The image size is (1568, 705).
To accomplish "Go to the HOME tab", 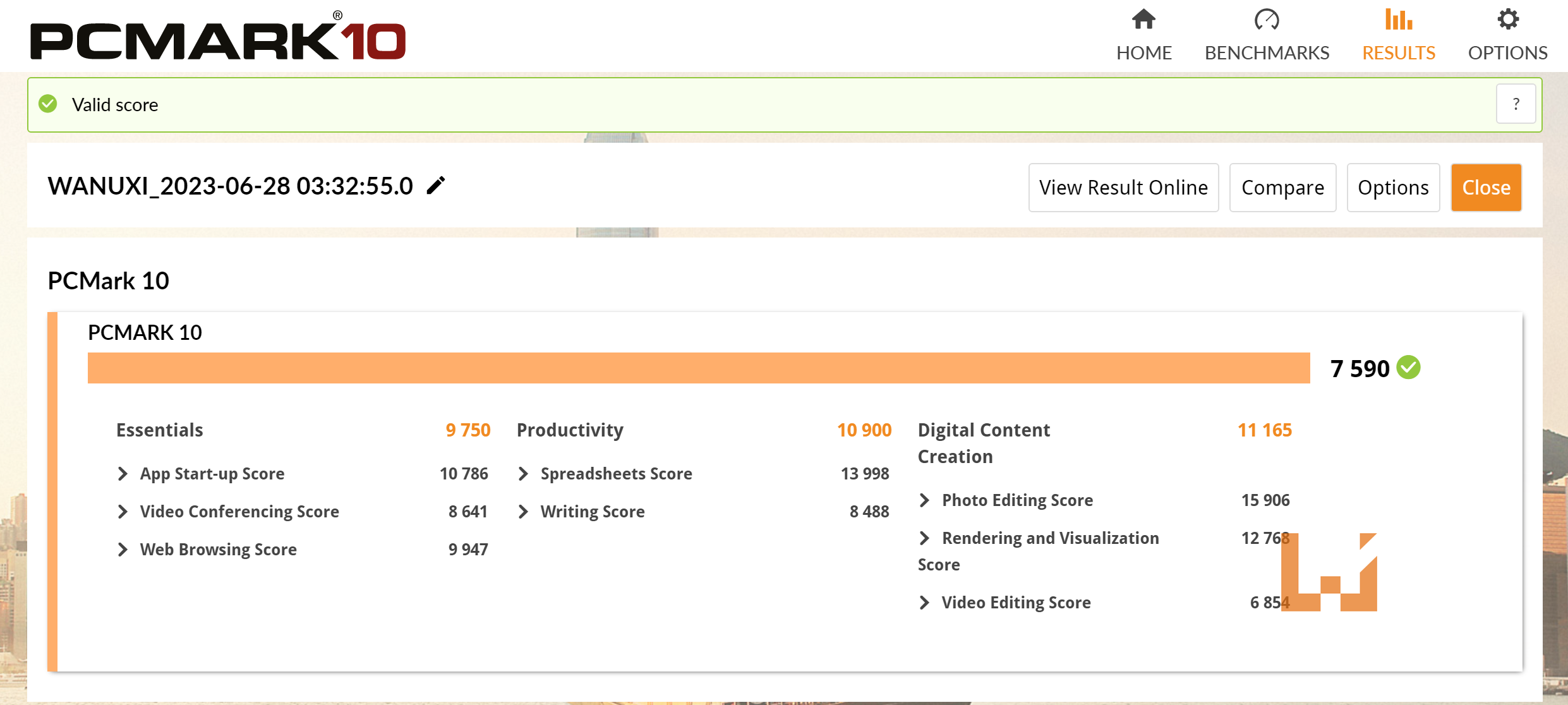I will click(1143, 52).
